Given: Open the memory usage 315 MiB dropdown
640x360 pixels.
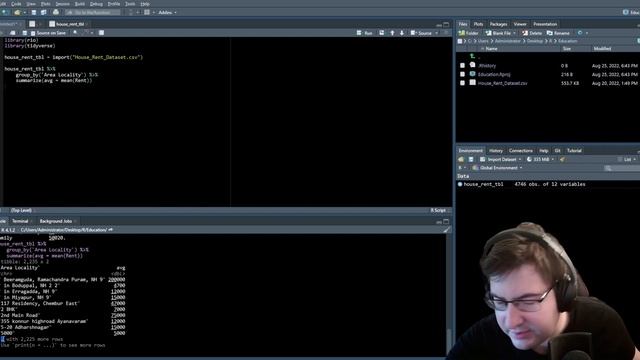Looking at the screenshot, I should 540,160.
